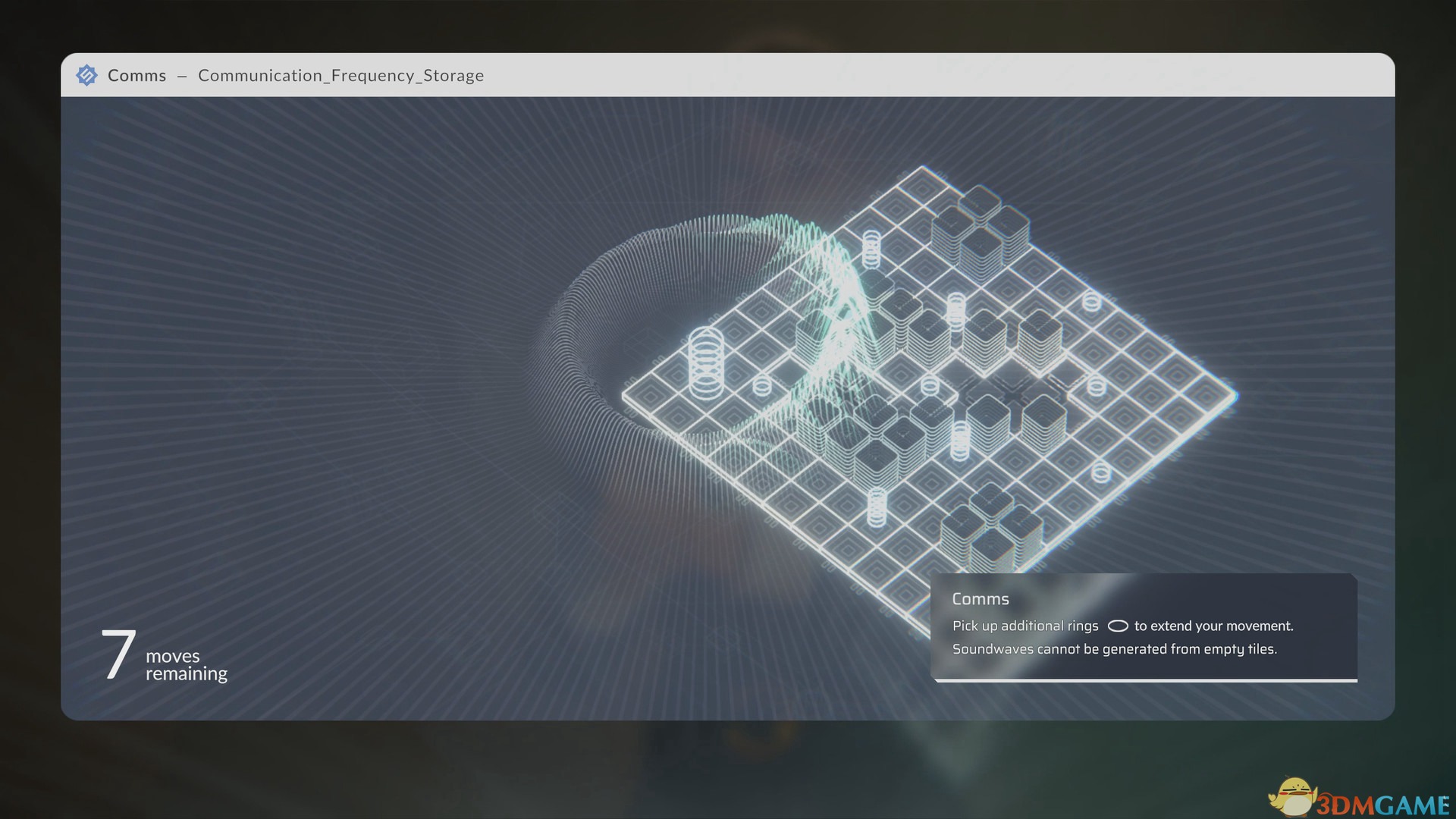
Task: Pick up the ring stack nearest the top block cluster
Action: tap(872, 249)
